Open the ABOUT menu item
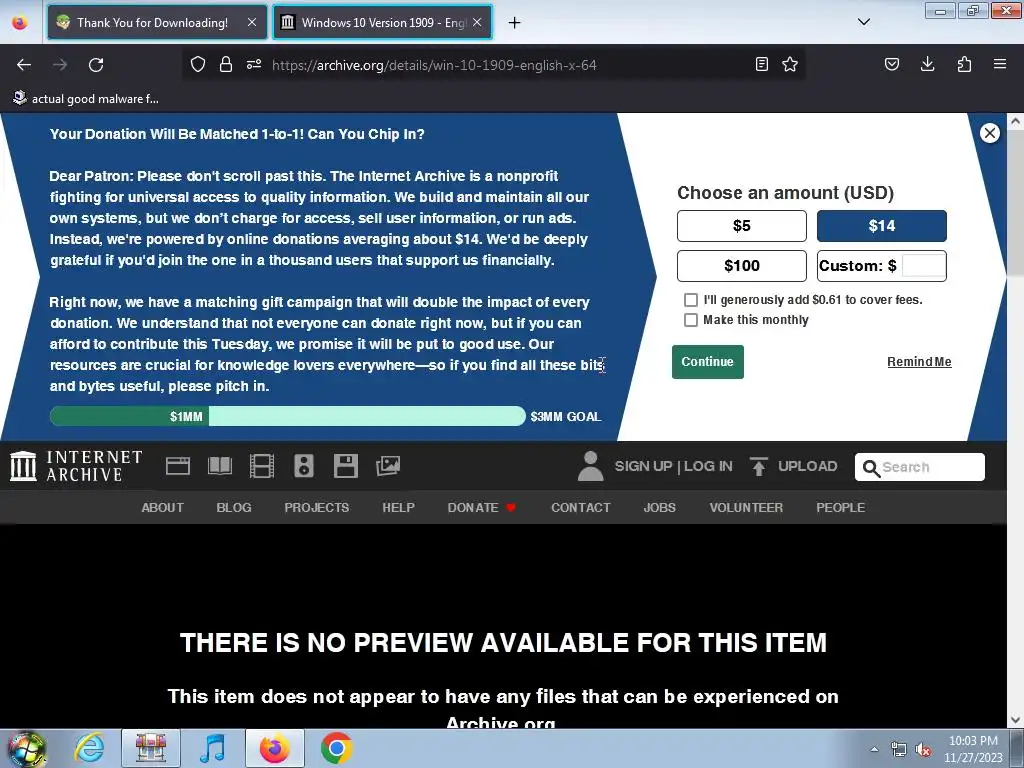Viewport: 1024px width, 768px height. tap(163, 507)
